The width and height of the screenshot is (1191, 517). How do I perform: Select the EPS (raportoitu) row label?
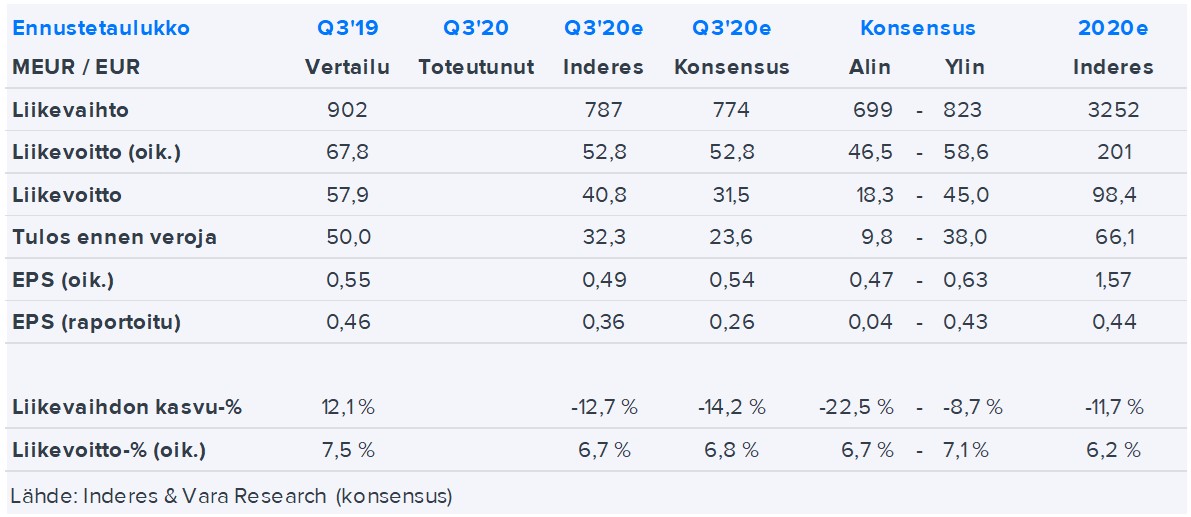[x=96, y=322]
